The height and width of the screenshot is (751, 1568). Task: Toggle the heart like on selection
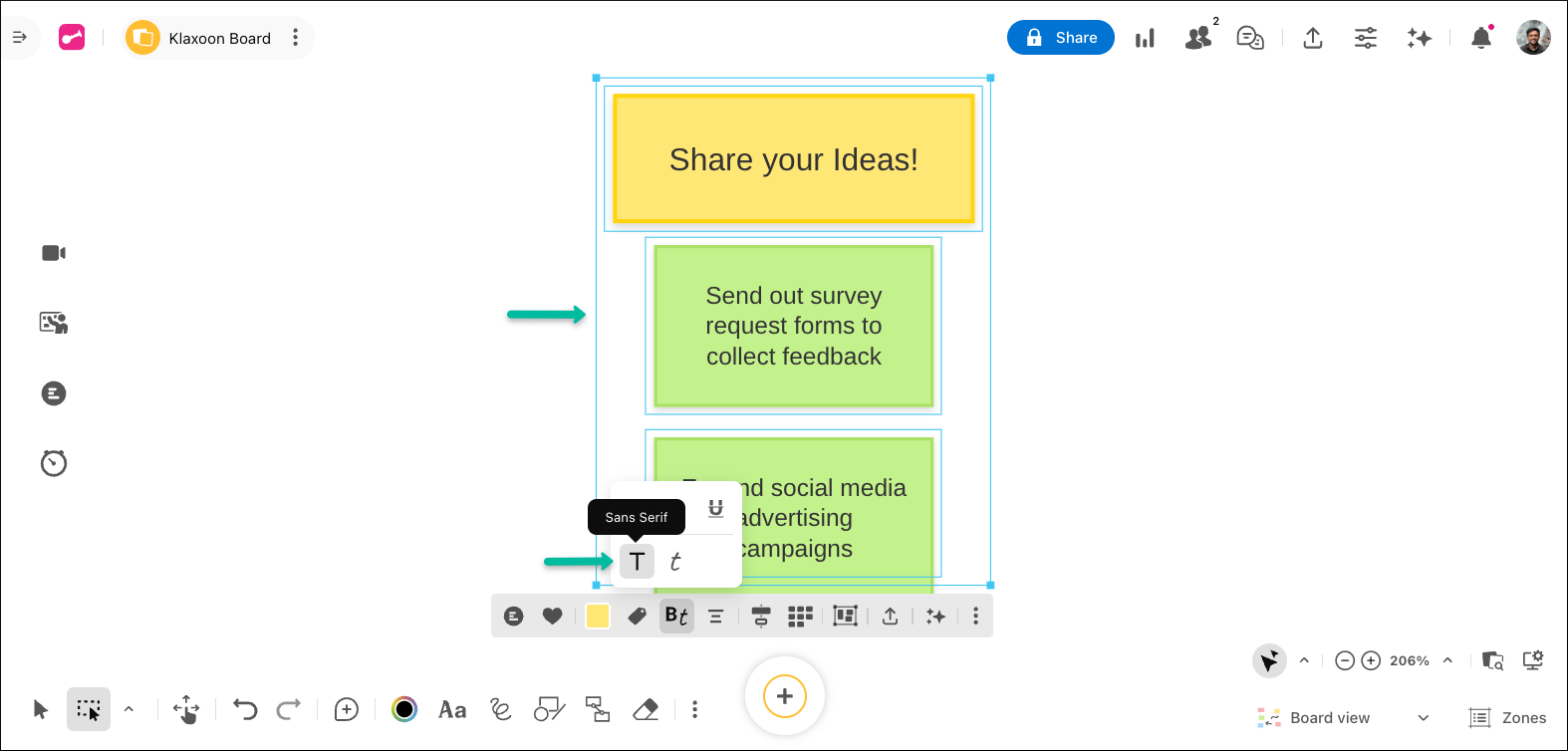point(552,617)
